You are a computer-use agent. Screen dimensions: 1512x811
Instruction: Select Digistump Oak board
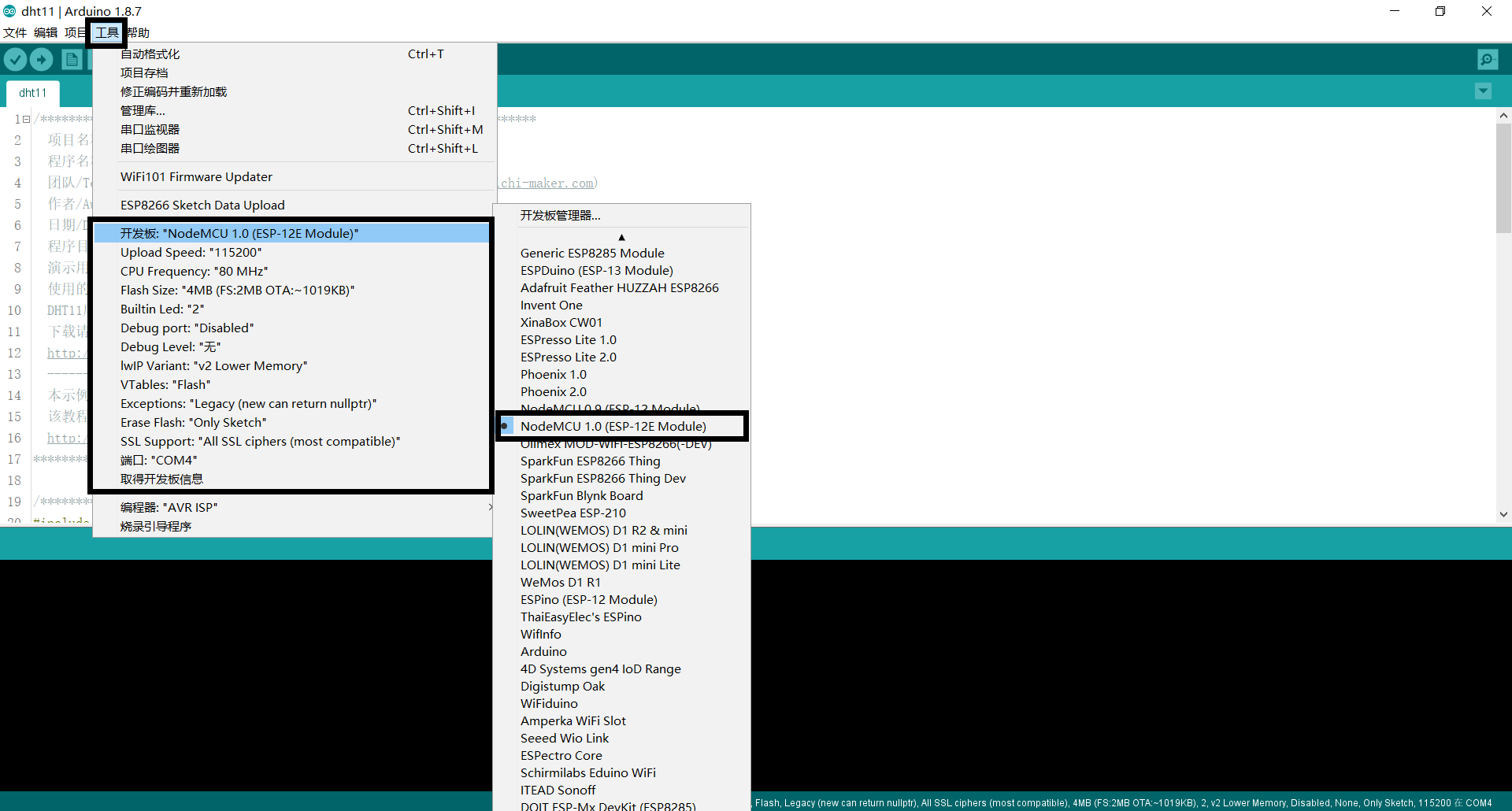tap(622, 687)
